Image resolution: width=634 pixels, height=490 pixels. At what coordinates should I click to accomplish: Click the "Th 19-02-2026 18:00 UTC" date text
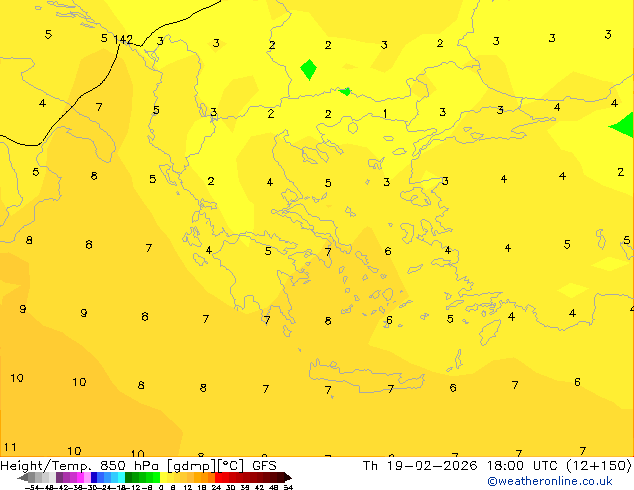point(459,465)
